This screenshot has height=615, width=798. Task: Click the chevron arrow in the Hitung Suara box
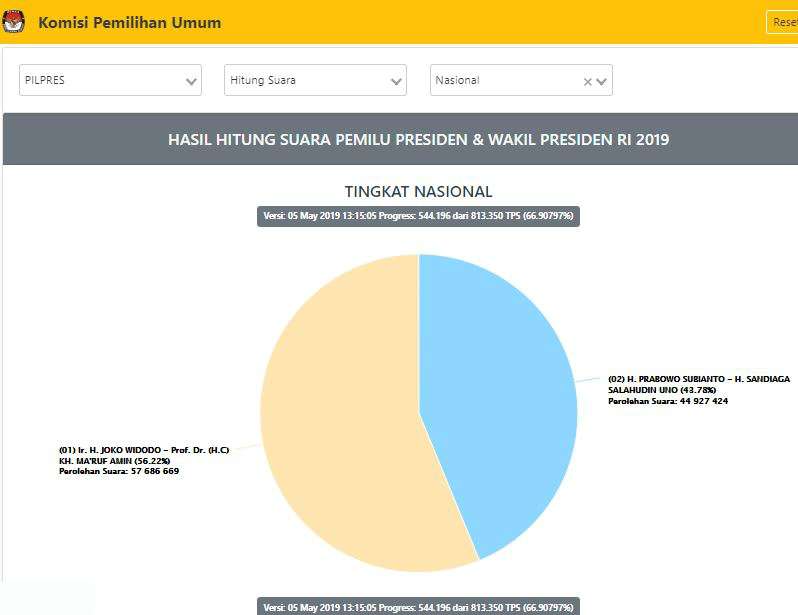[x=396, y=82]
